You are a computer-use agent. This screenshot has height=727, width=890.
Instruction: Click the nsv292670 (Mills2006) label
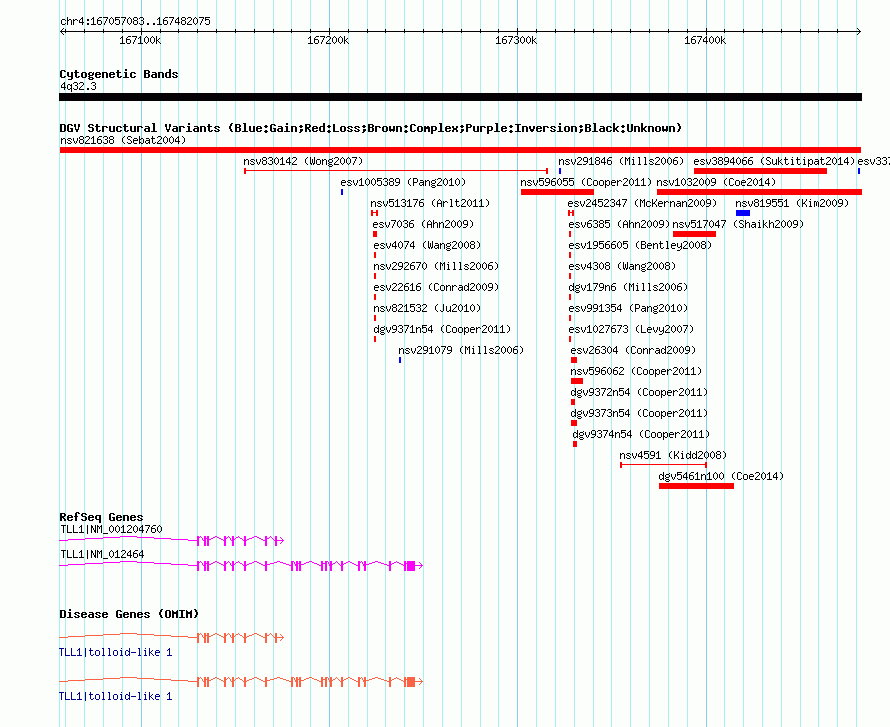point(436,266)
